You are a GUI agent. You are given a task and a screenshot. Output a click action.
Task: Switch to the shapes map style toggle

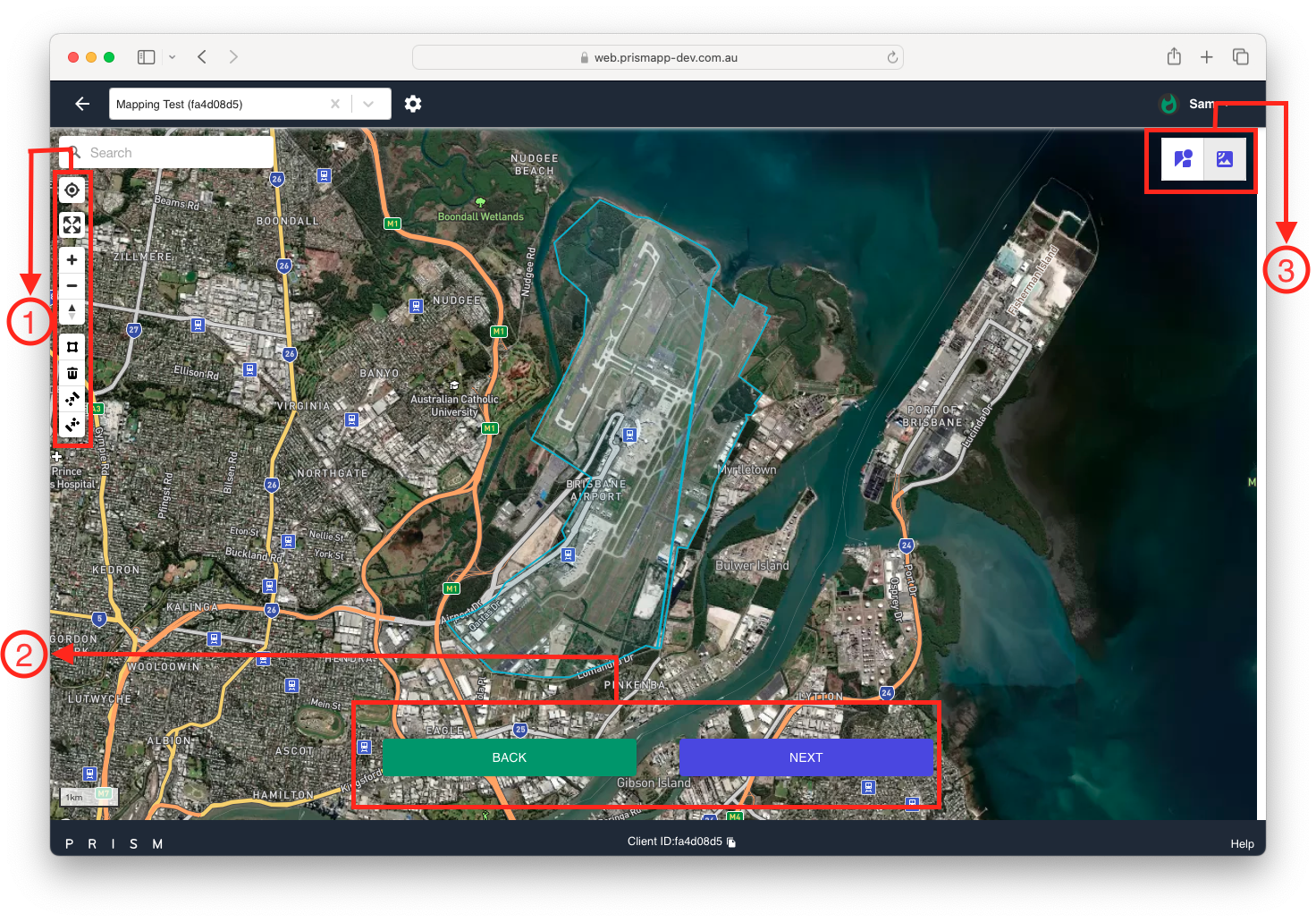click(1183, 159)
